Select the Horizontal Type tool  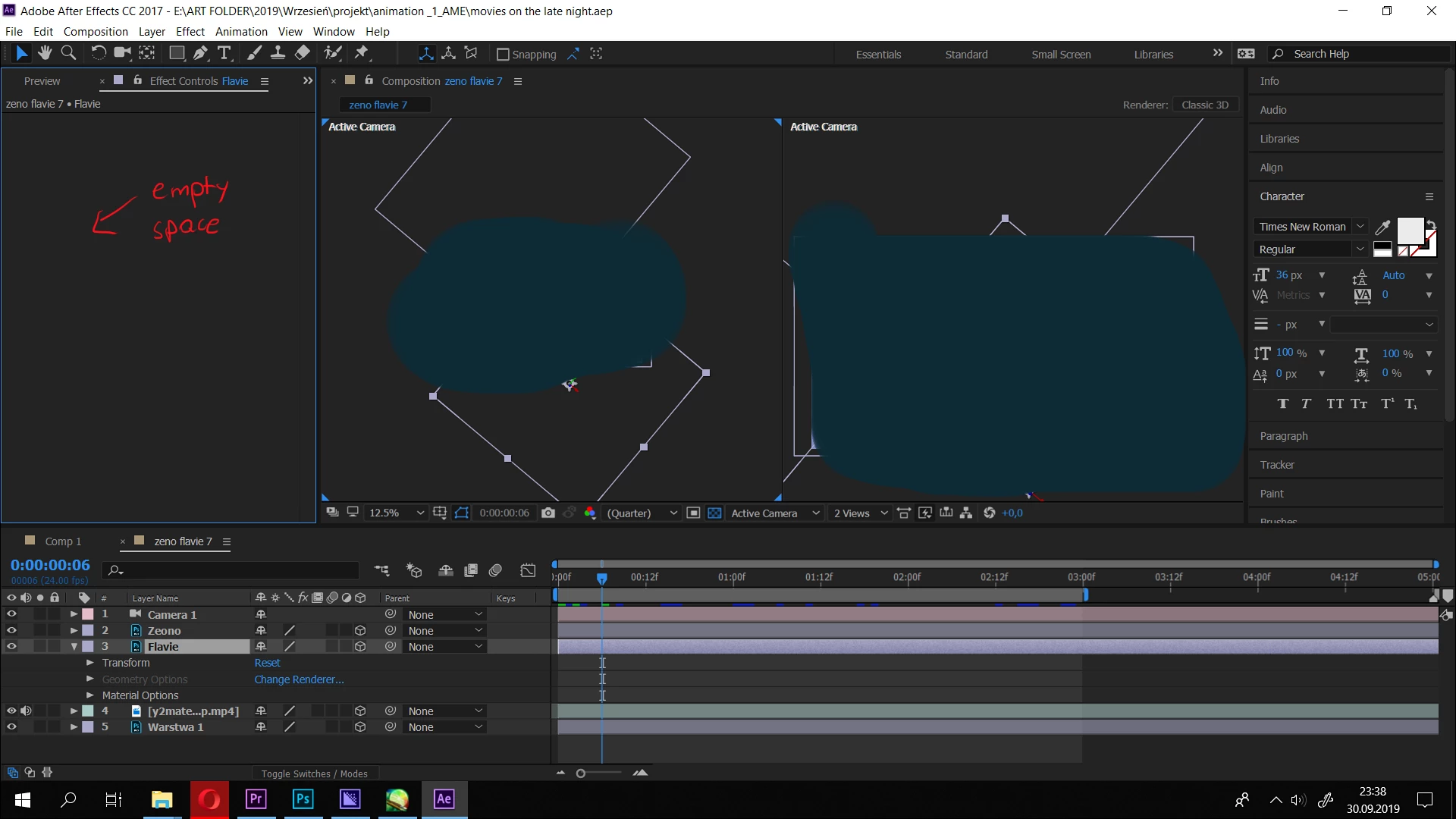[224, 53]
